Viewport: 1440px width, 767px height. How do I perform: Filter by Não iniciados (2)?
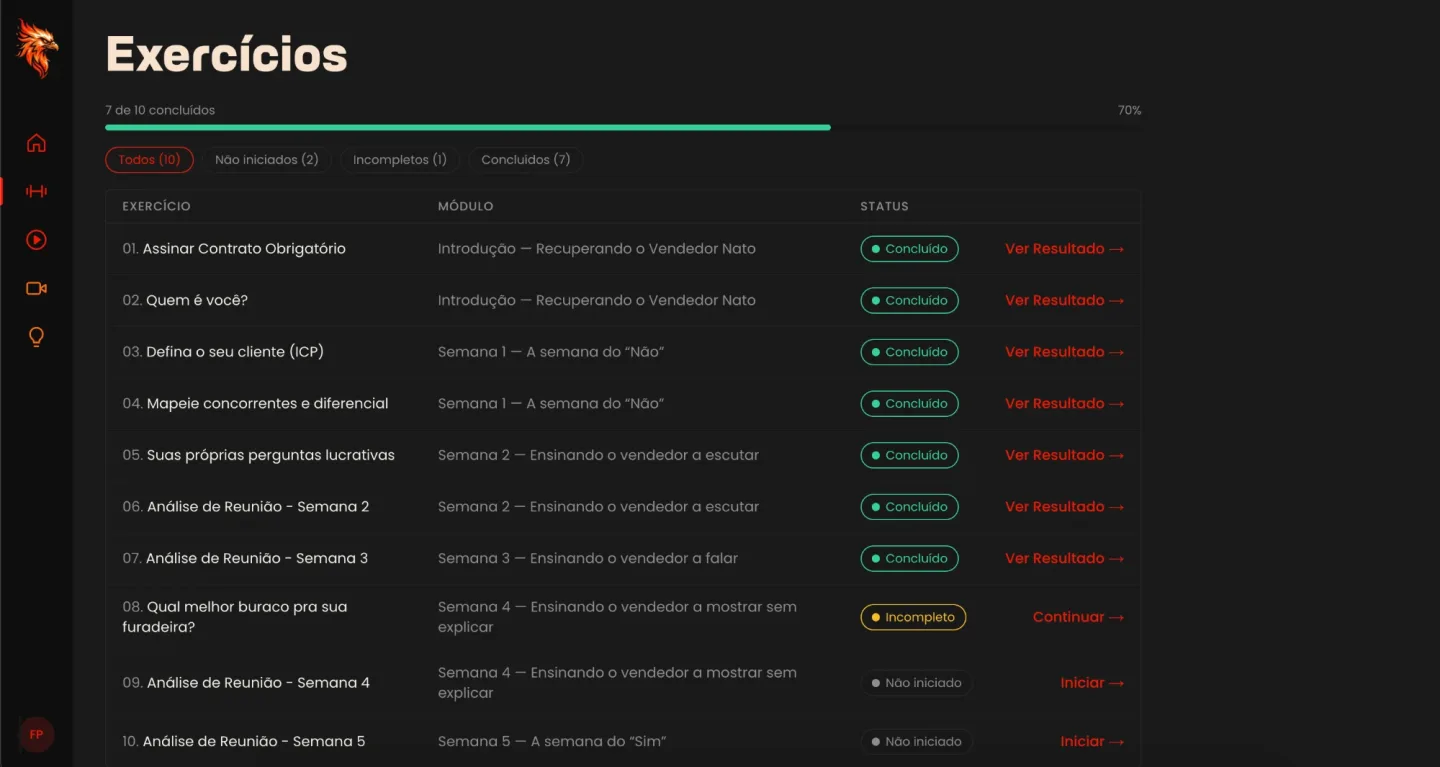tap(267, 160)
